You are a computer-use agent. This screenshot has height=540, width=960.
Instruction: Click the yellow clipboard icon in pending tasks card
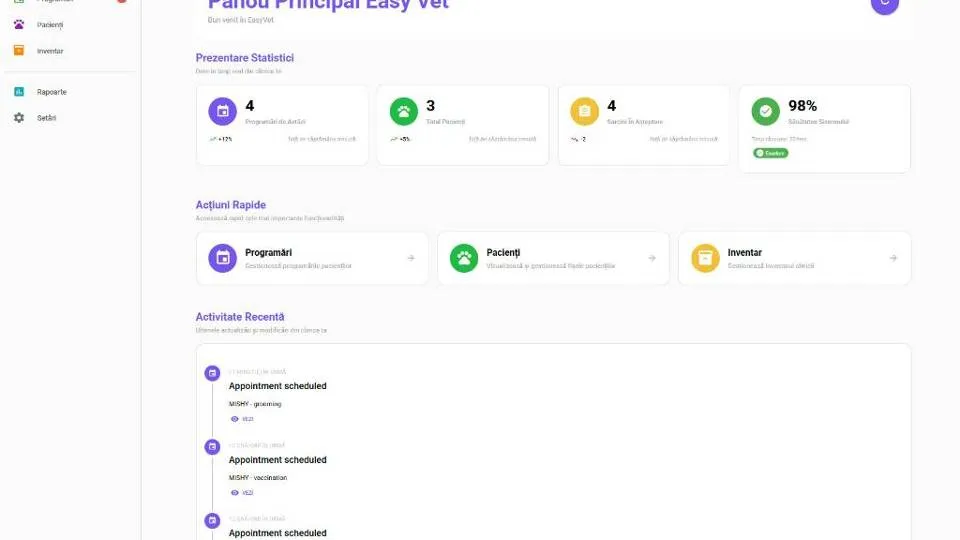click(585, 111)
